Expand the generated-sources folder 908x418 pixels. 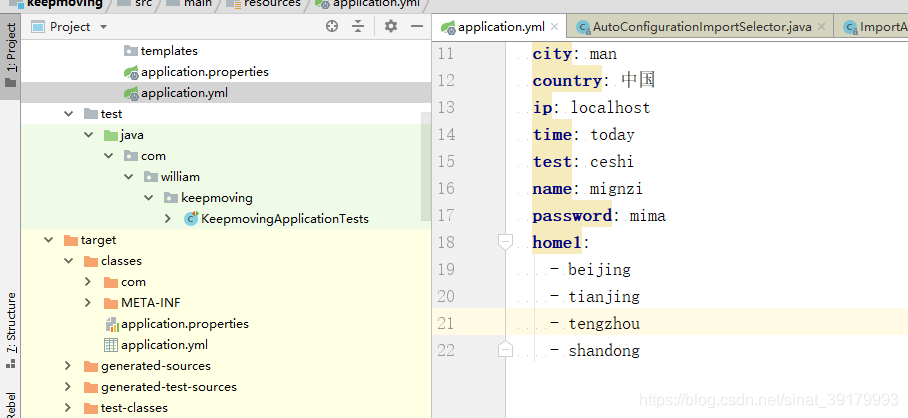click(x=68, y=366)
